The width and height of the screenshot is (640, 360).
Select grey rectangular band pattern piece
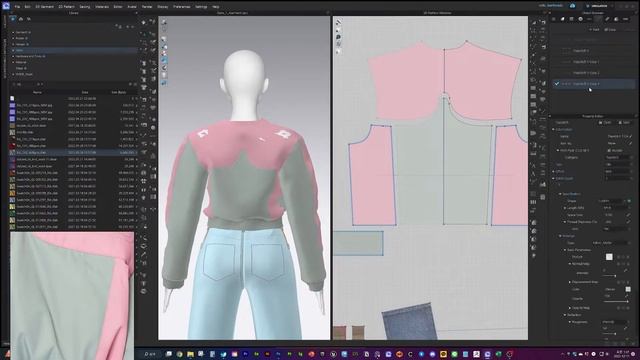coord(358,243)
